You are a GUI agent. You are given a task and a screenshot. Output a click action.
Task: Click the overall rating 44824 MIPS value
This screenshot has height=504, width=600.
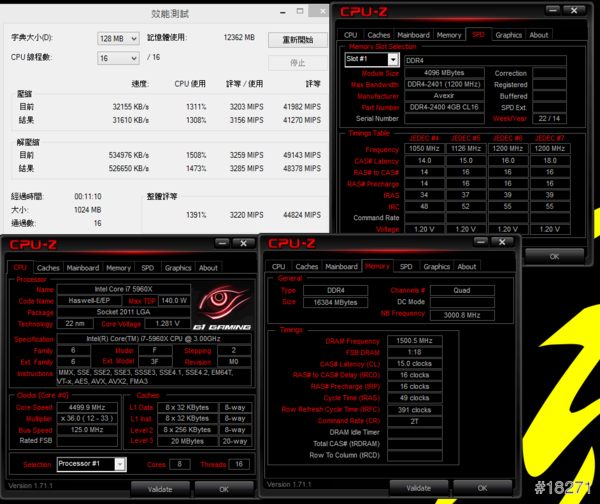point(302,215)
